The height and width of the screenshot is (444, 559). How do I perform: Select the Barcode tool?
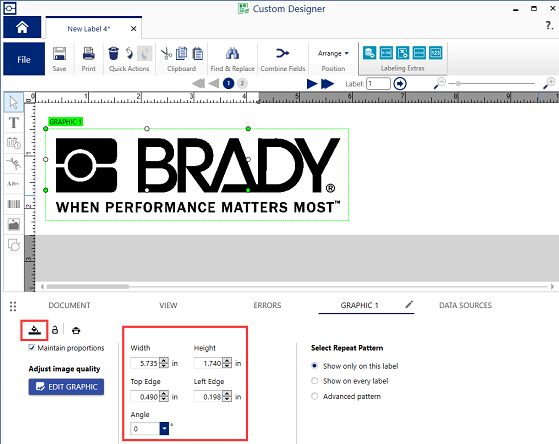pyautogui.click(x=14, y=204)
